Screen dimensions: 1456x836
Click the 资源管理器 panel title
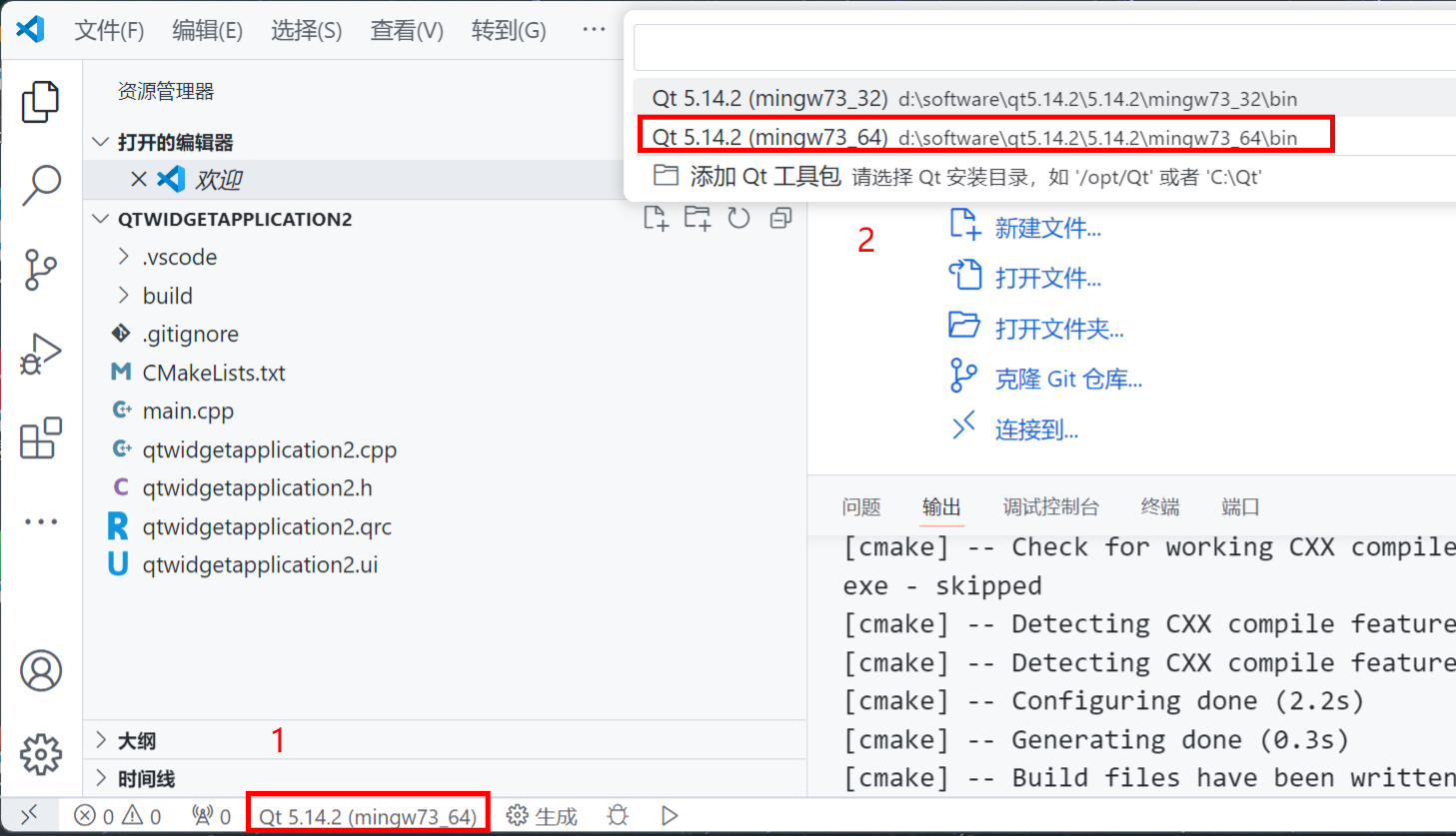pos(166,91)
